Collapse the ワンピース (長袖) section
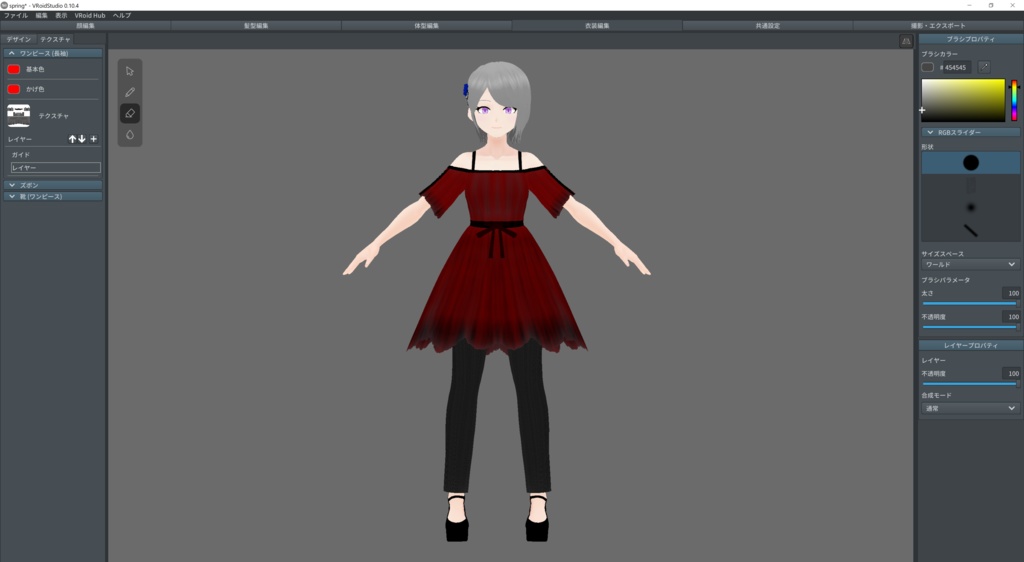 (x=53, y=53)
